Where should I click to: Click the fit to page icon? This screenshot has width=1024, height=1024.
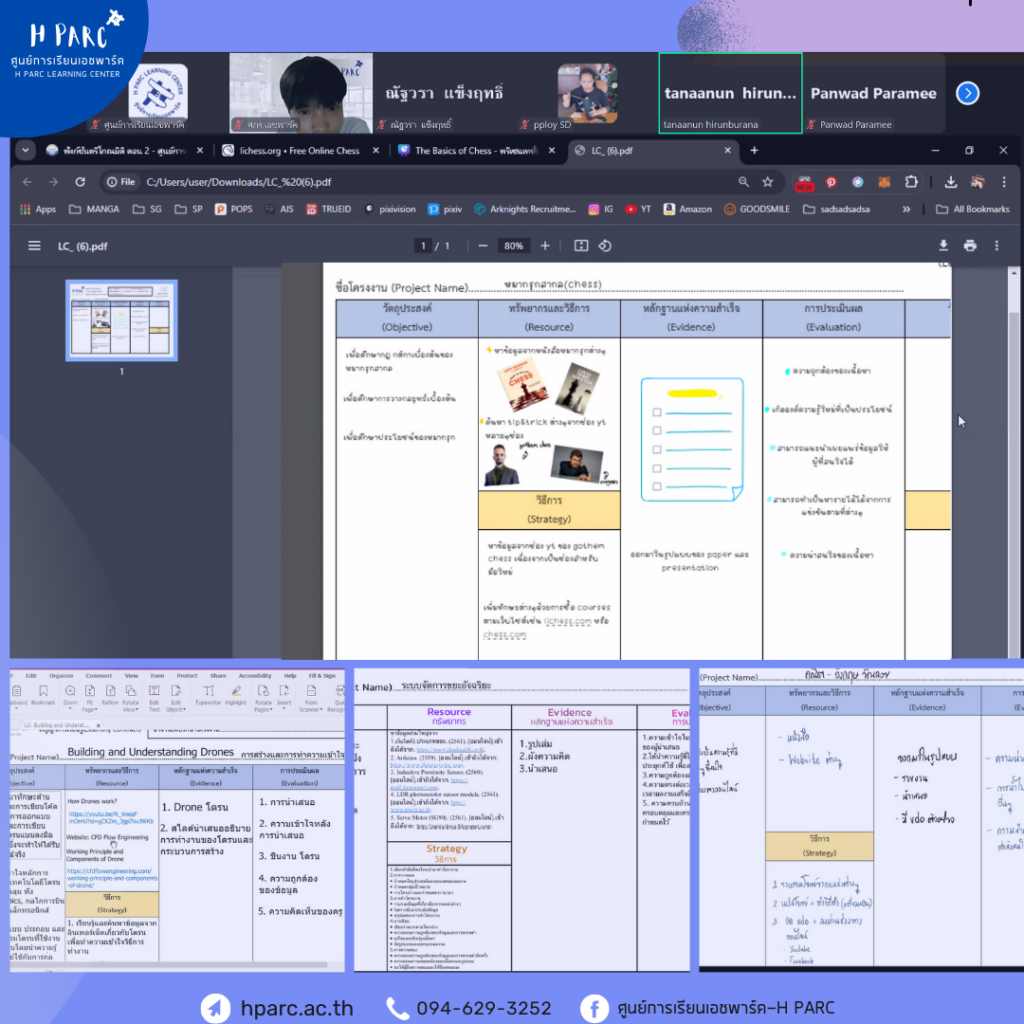[581, 246]
